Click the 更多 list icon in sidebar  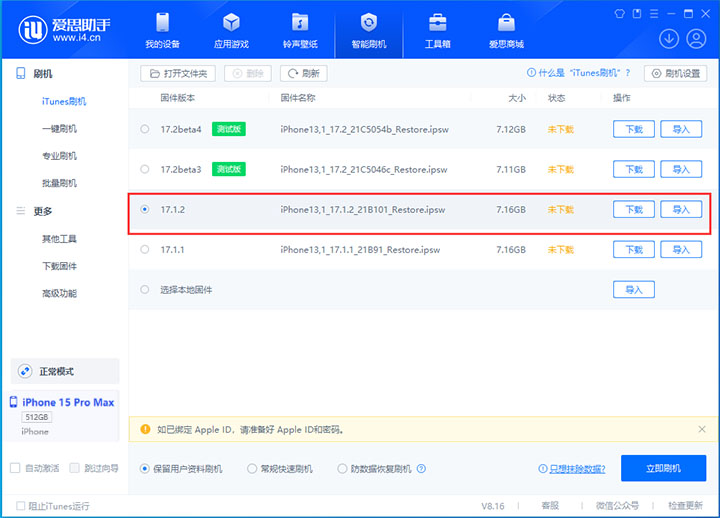[21, 211]
